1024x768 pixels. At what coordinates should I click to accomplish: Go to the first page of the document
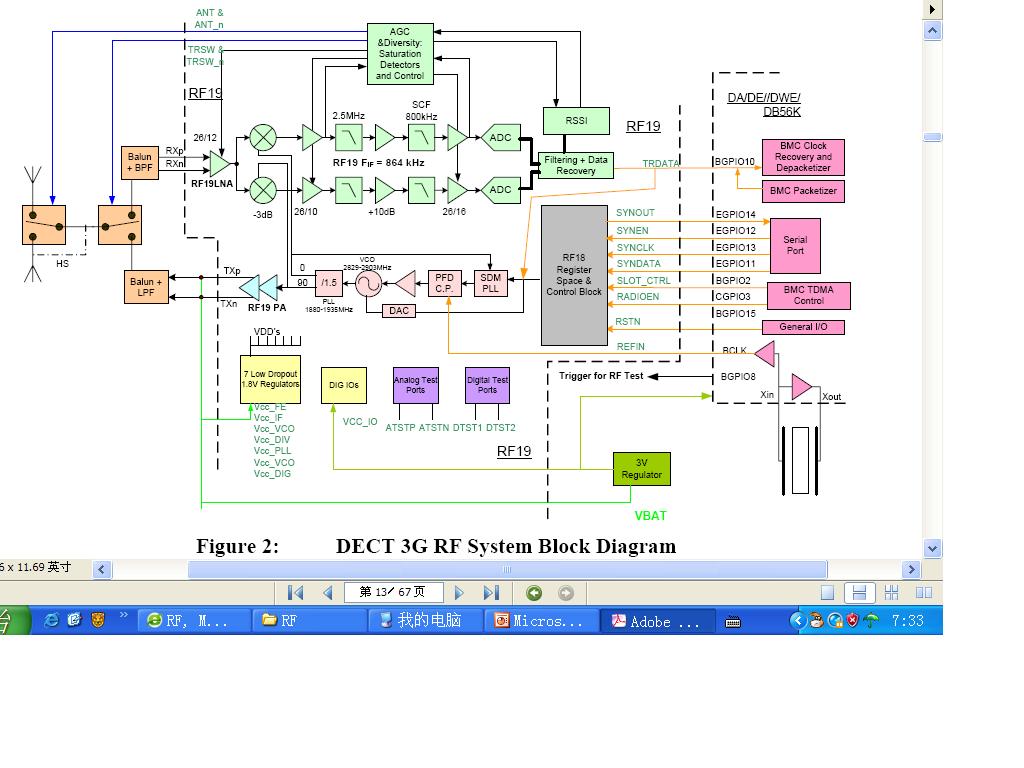click(295, 592)
